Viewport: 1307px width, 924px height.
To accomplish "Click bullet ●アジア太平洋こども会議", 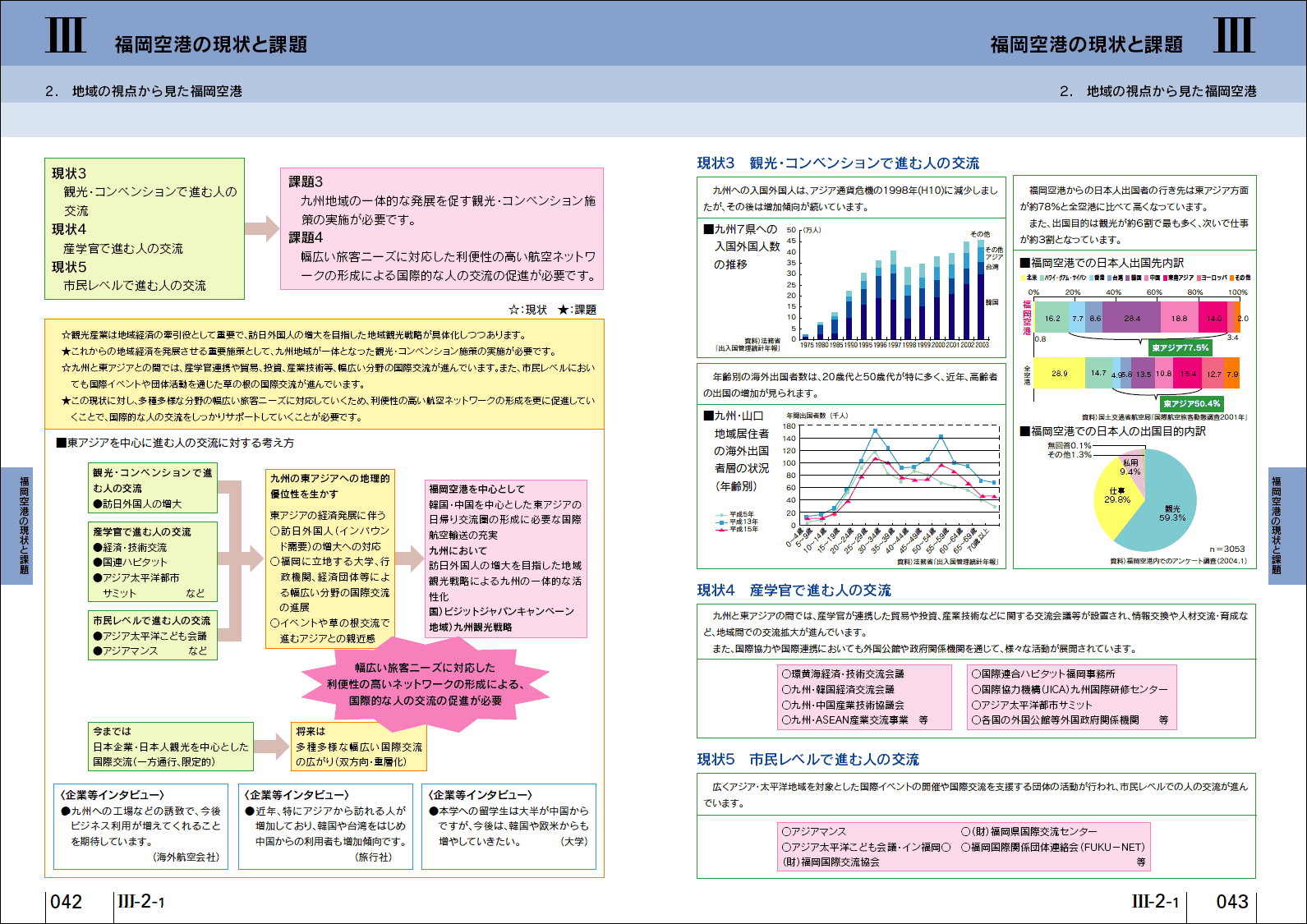I will tap(150, 636).
